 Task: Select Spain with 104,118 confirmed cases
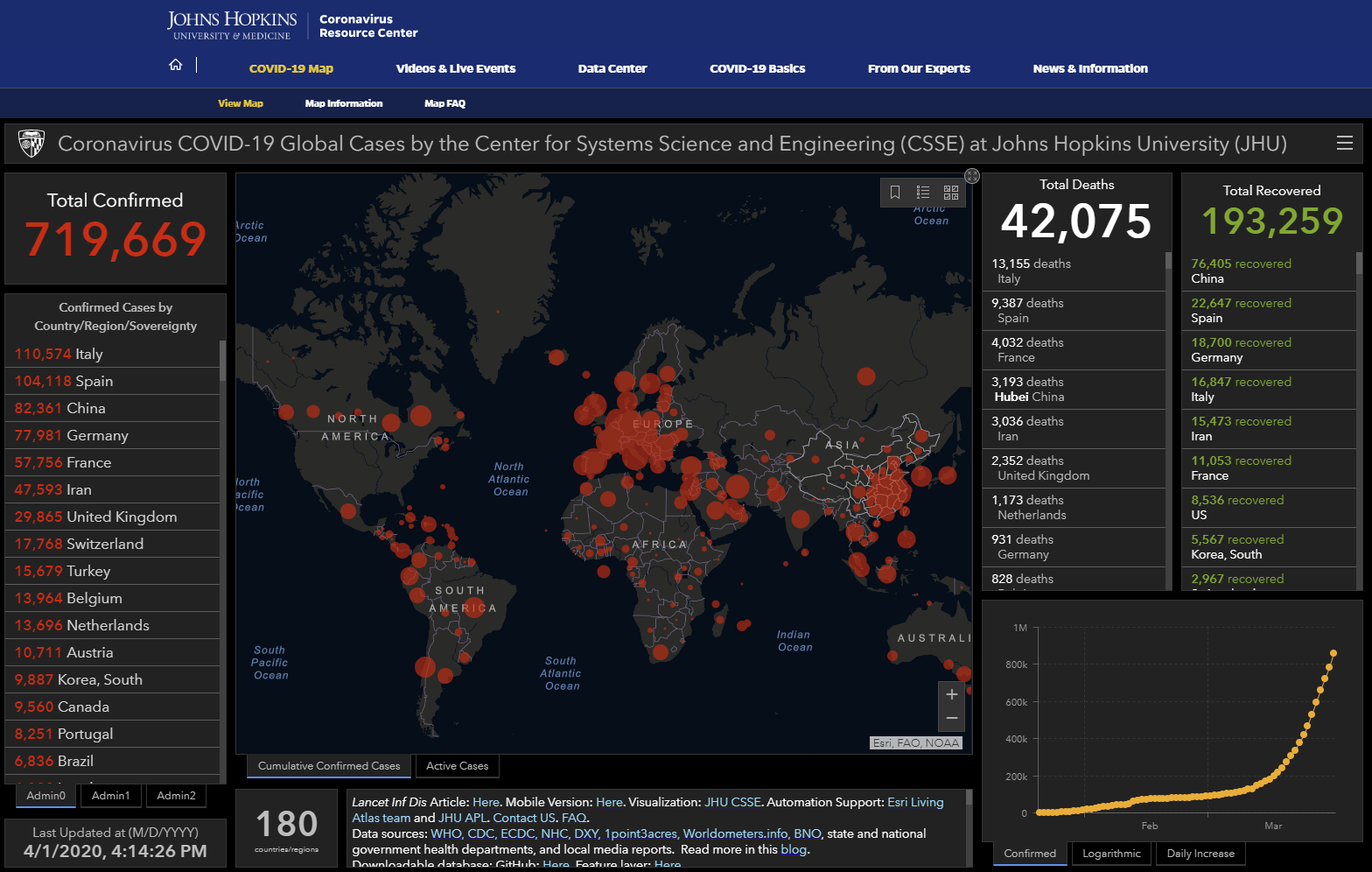tap(112, 381)
